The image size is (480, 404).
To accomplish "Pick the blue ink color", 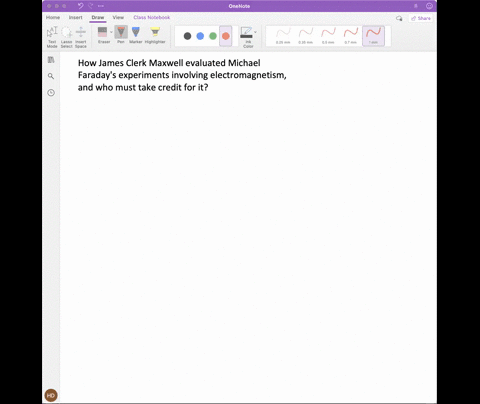I will pyautogui.click(x=200, y=36).
